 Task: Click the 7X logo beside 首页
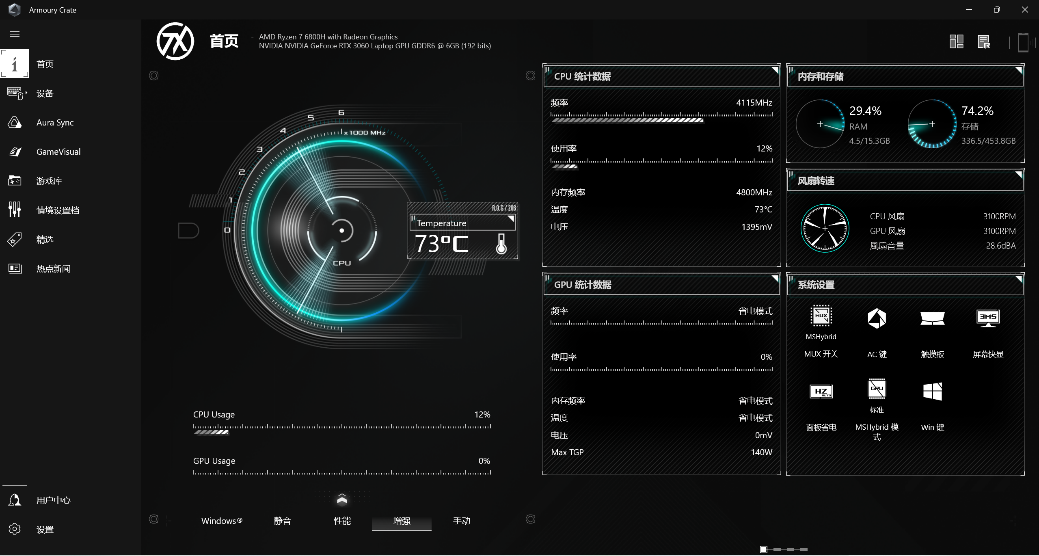[x=175, y=41]
